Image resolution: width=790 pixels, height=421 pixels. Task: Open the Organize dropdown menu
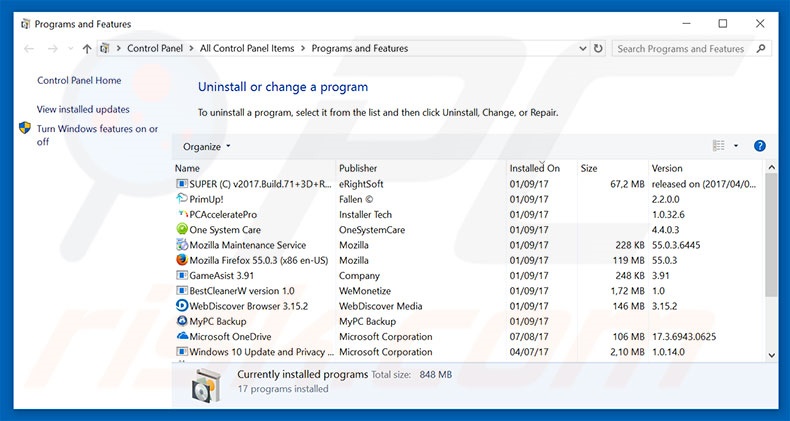pyautogui.click(x=207, y=147)
